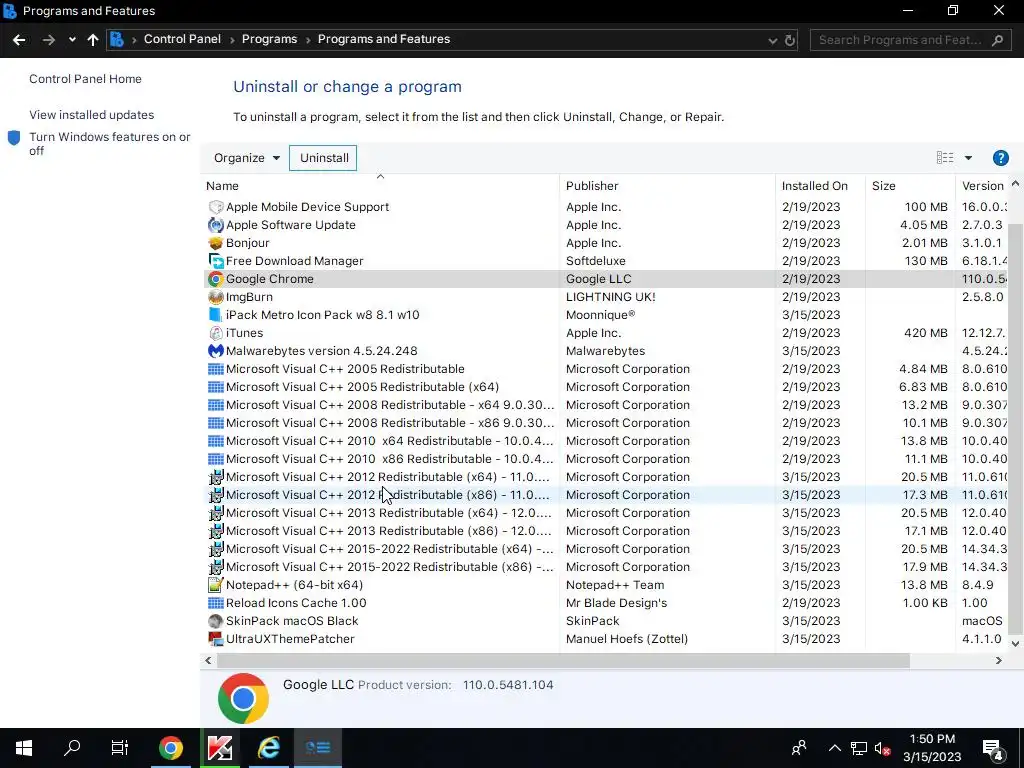Click the Bonjour package icon
This screenshot has width=1024, height=768.
click(216, 243)
